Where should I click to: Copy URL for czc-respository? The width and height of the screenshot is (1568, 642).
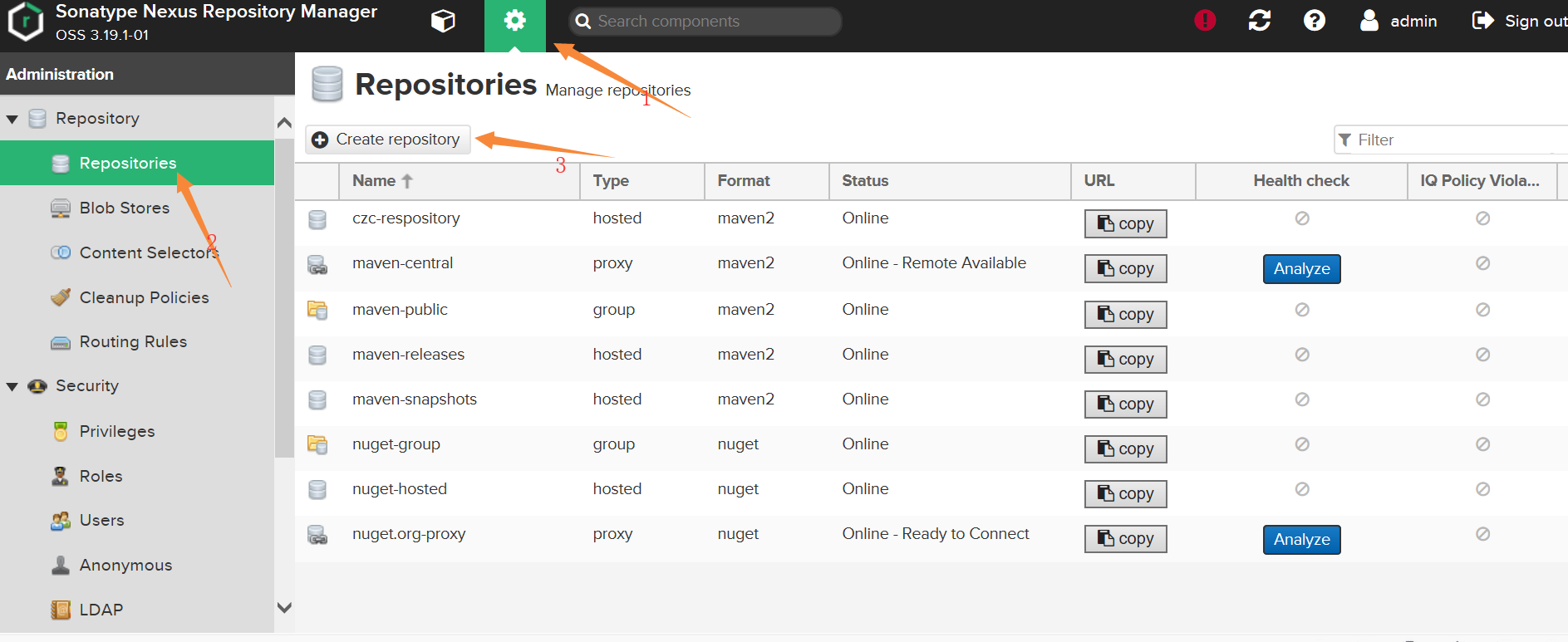[x=1125, y=223]
